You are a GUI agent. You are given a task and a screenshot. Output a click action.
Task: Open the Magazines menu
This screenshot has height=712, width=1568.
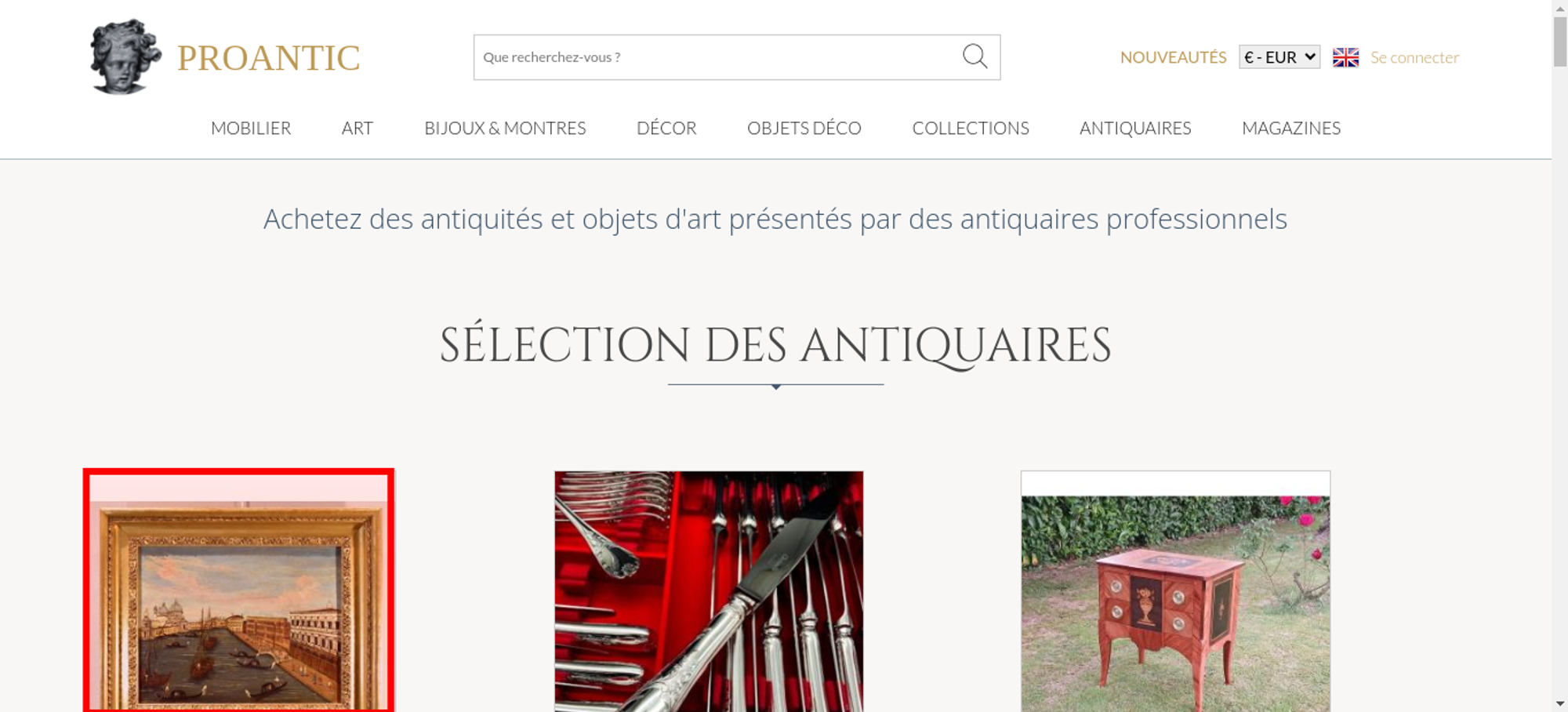pos(1291,128)
